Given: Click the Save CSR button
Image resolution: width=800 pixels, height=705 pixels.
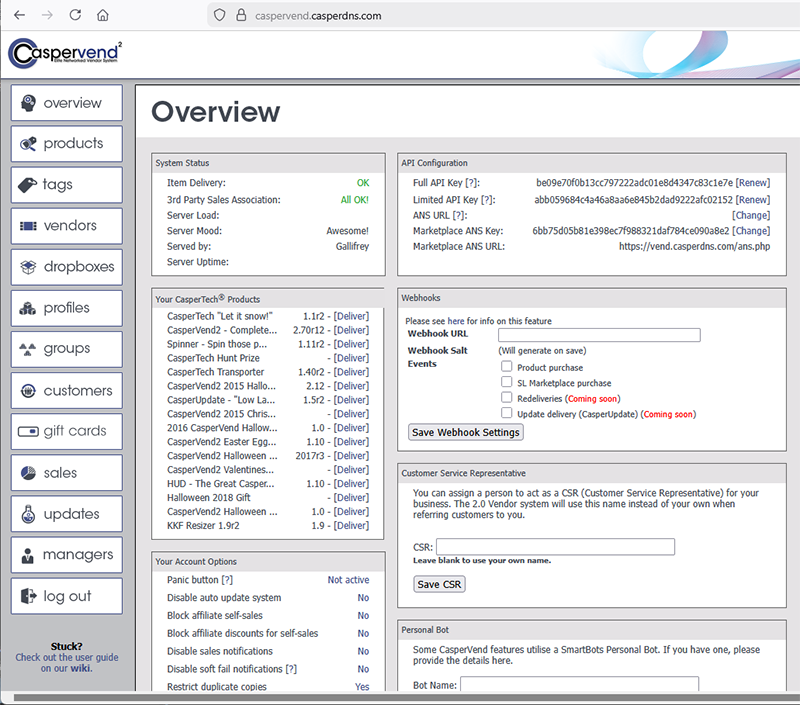Looking at the screenshot, I should [x=439, y=584].
